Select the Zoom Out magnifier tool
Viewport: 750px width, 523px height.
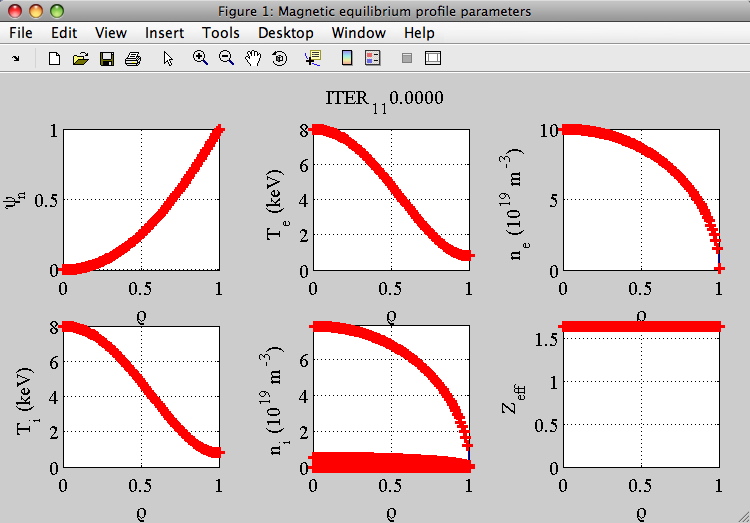click(x=226, y=59)
